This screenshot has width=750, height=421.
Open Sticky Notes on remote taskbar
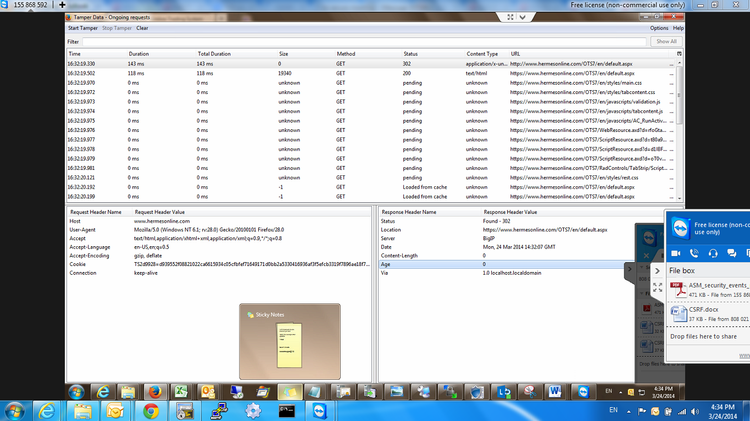click(290, 392)
